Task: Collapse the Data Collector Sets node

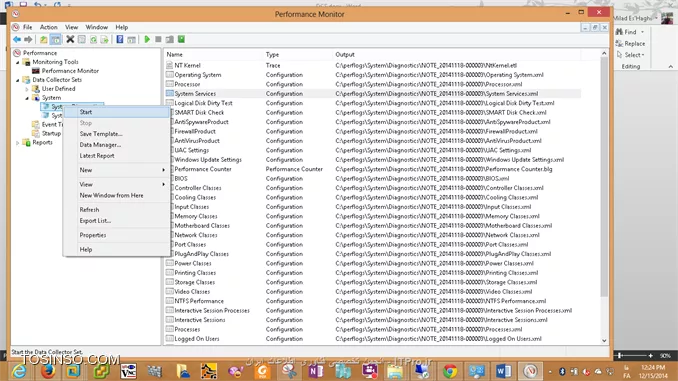Action: (18, 80)
